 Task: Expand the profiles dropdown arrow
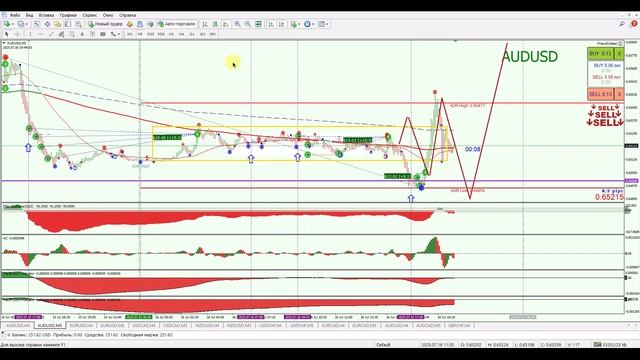tap(27, 24)
